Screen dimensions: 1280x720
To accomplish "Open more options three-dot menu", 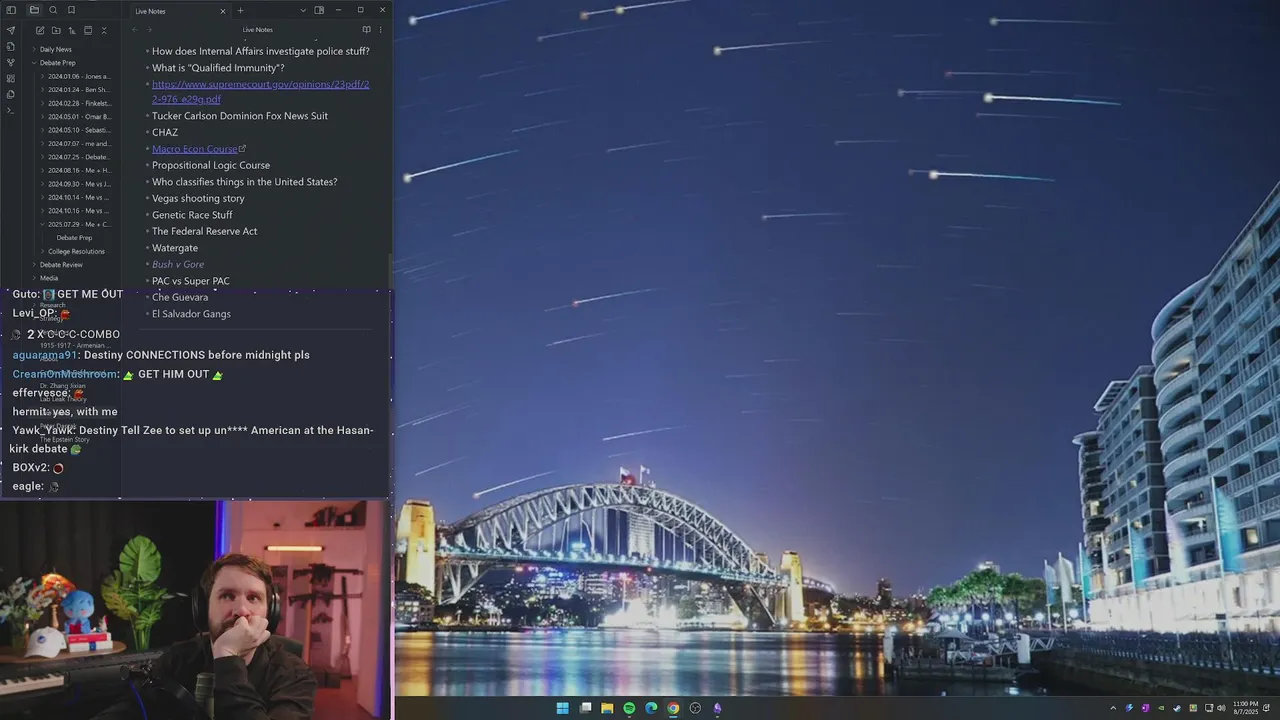I will 380,30.
